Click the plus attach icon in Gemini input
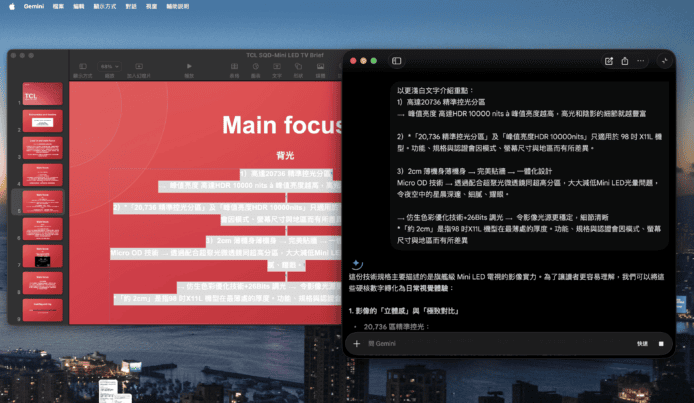 tap(357, 343)
